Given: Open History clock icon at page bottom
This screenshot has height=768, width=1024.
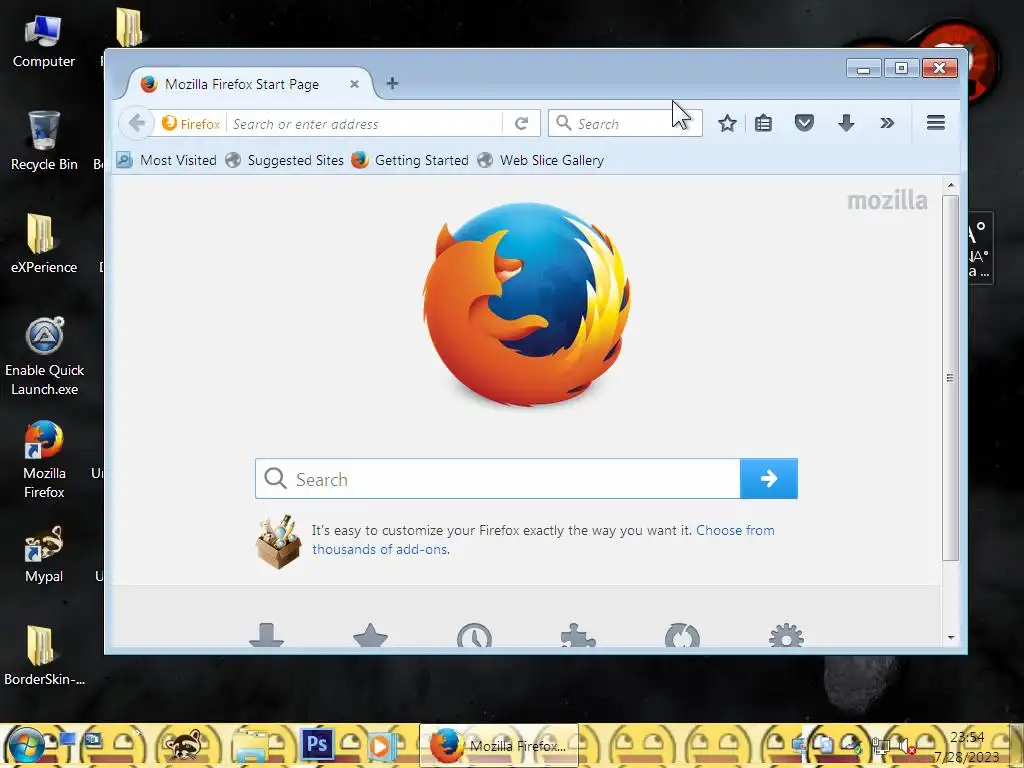Looking at the screenshot, I should pyautogui.click(x=474, y=635).
